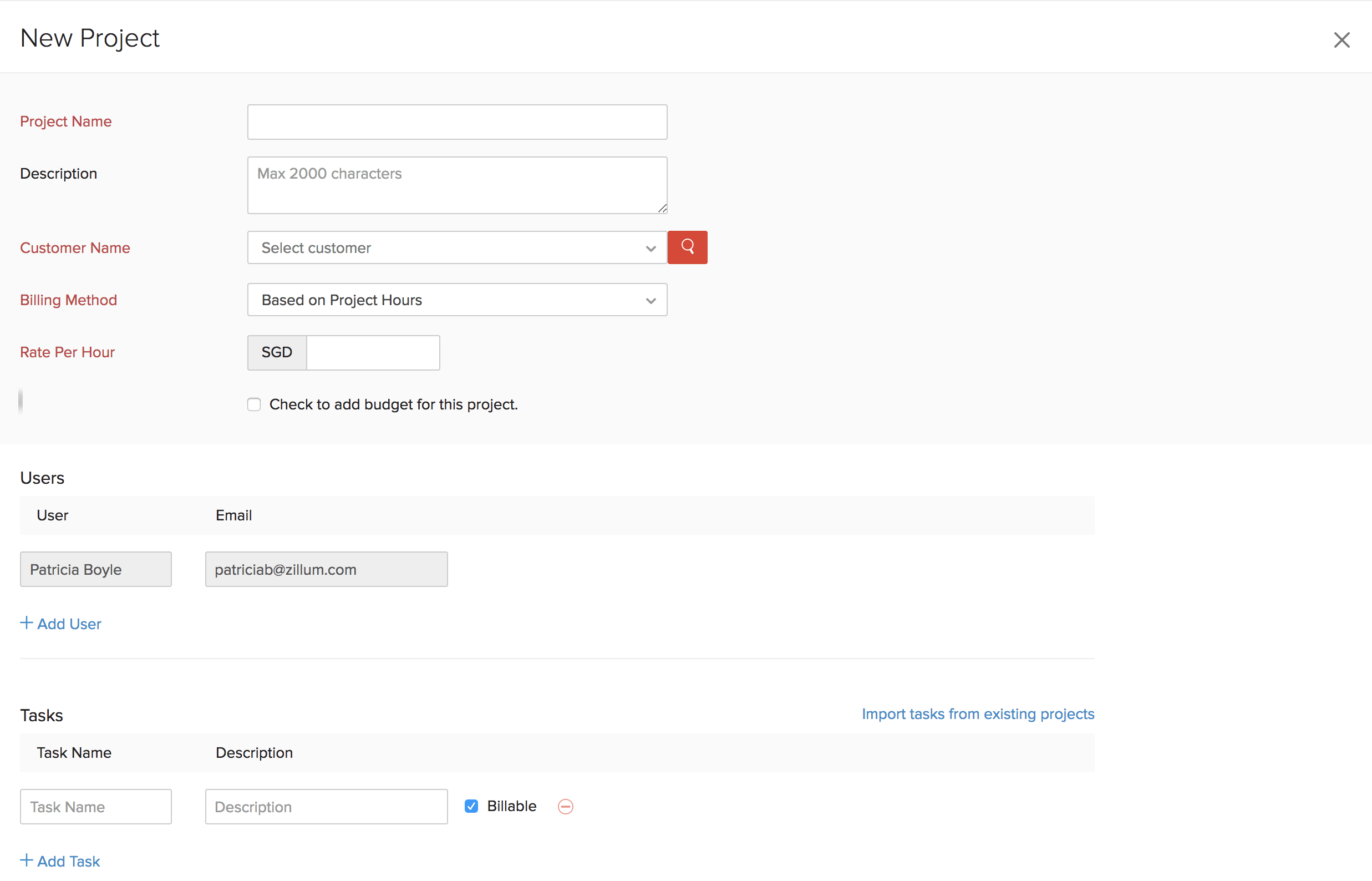The height and width of the screenshot is (881, 1372).
Task: Focus the Project Name field
Action: click(456, 122)
